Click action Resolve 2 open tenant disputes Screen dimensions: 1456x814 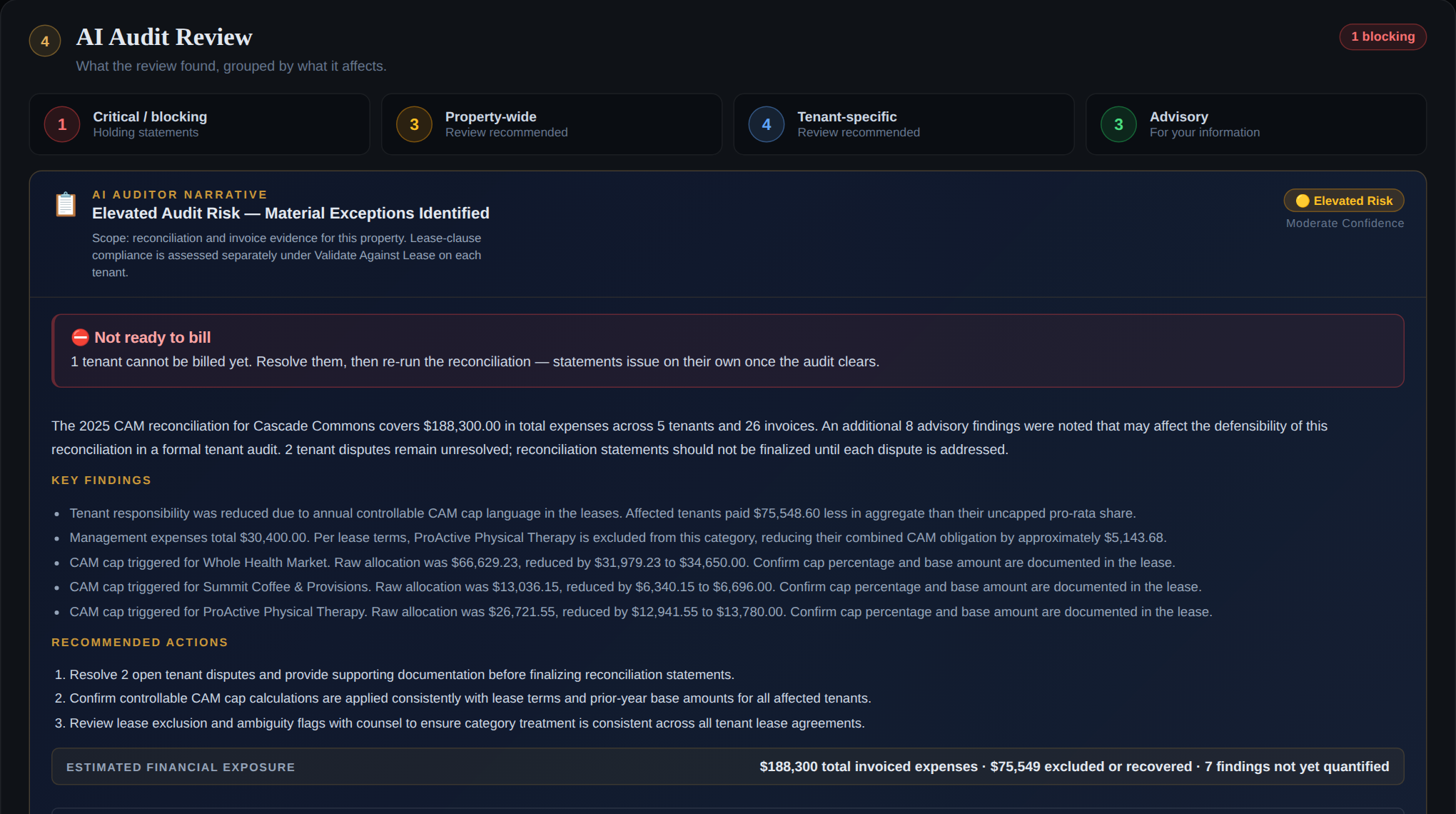[402, 675]
